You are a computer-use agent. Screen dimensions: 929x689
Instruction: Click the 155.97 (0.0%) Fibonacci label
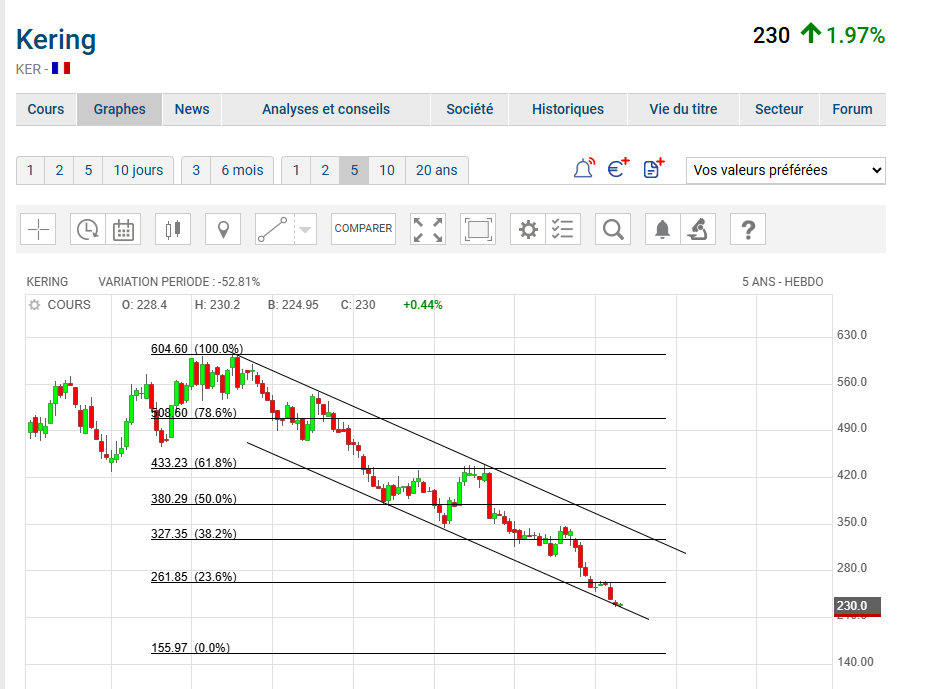pos(190,648)
